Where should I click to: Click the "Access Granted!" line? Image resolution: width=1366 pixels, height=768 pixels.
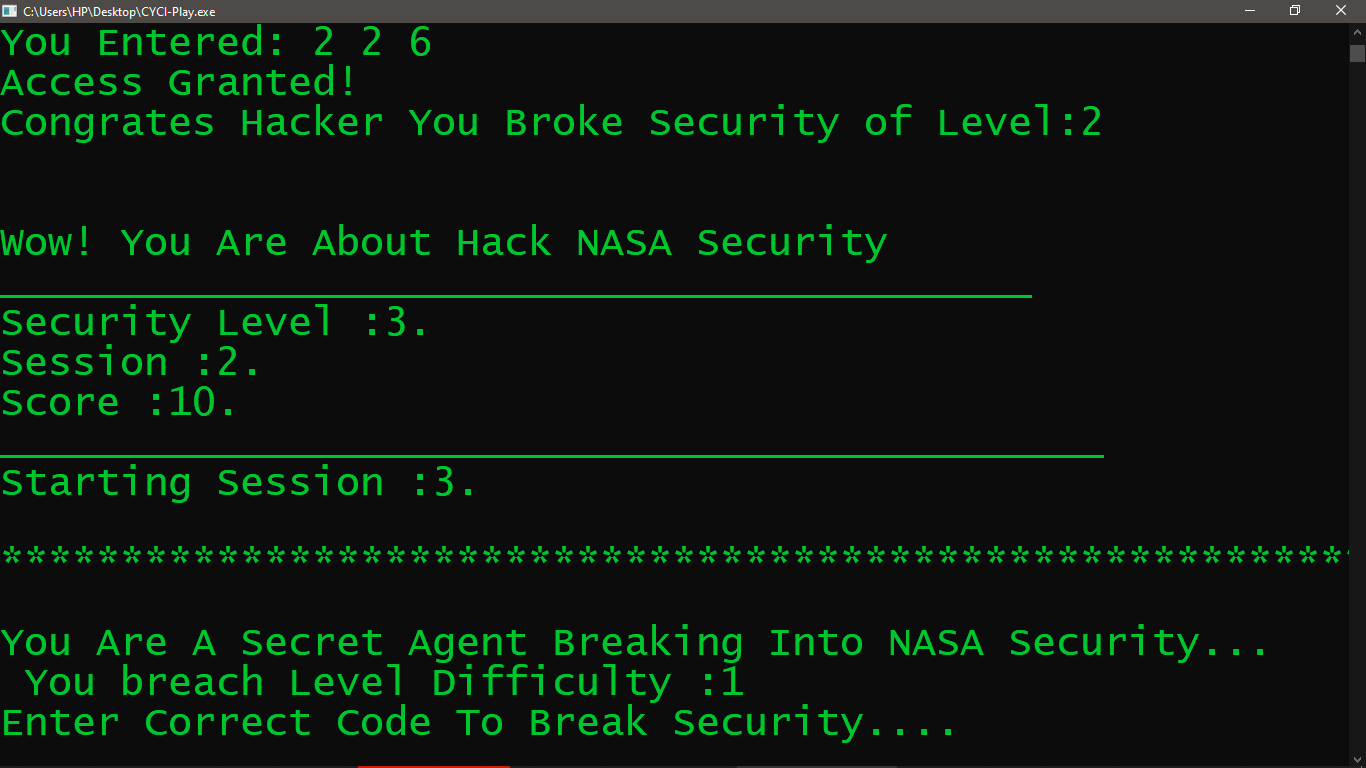pyautogui.click(x=178, y=82)
